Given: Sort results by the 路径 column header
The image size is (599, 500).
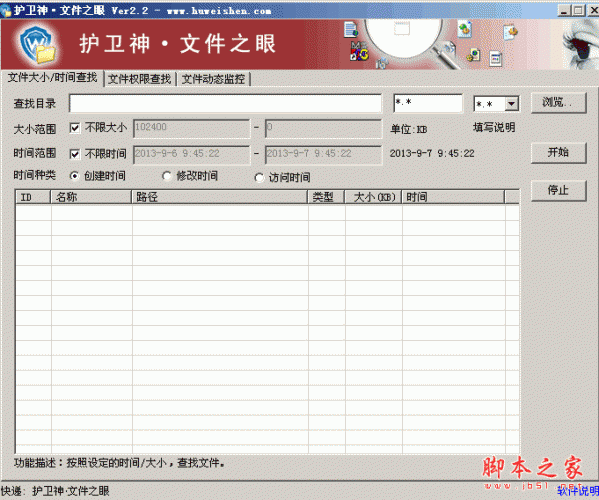Looking at the screenshot, I should pos(220,197).
